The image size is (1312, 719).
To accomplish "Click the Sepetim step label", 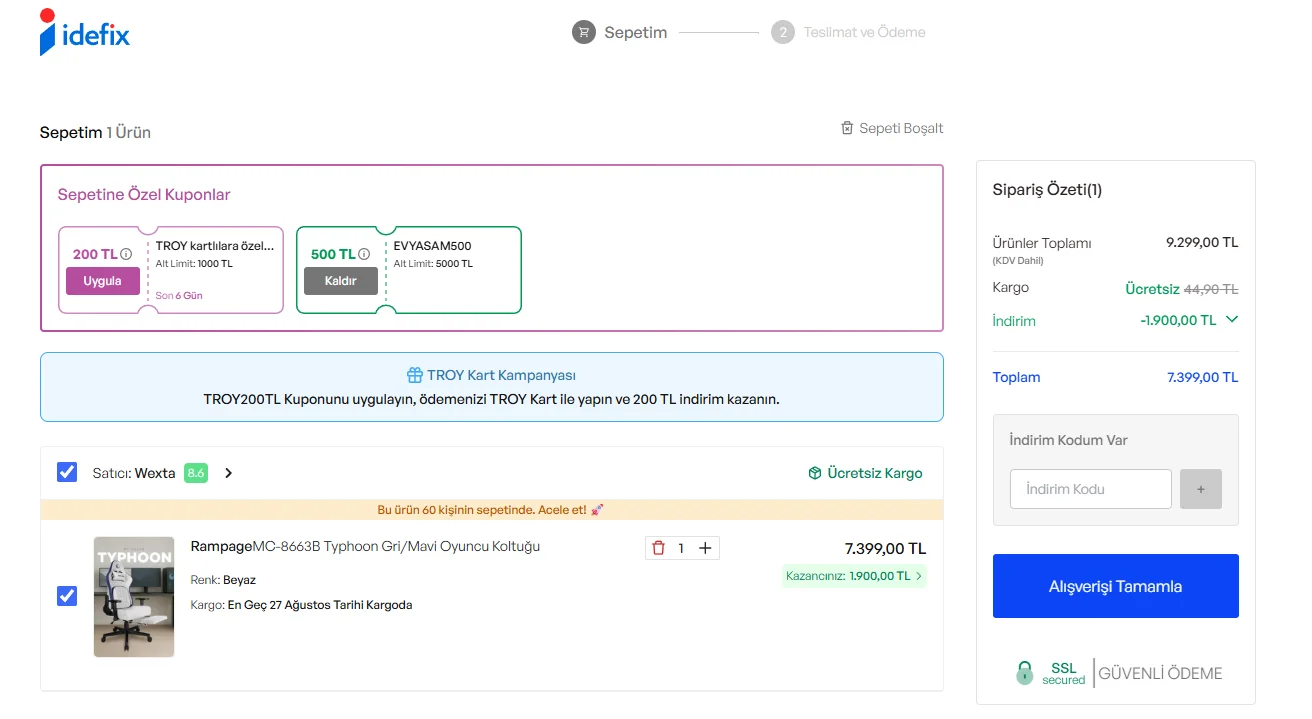I will 636,32.
